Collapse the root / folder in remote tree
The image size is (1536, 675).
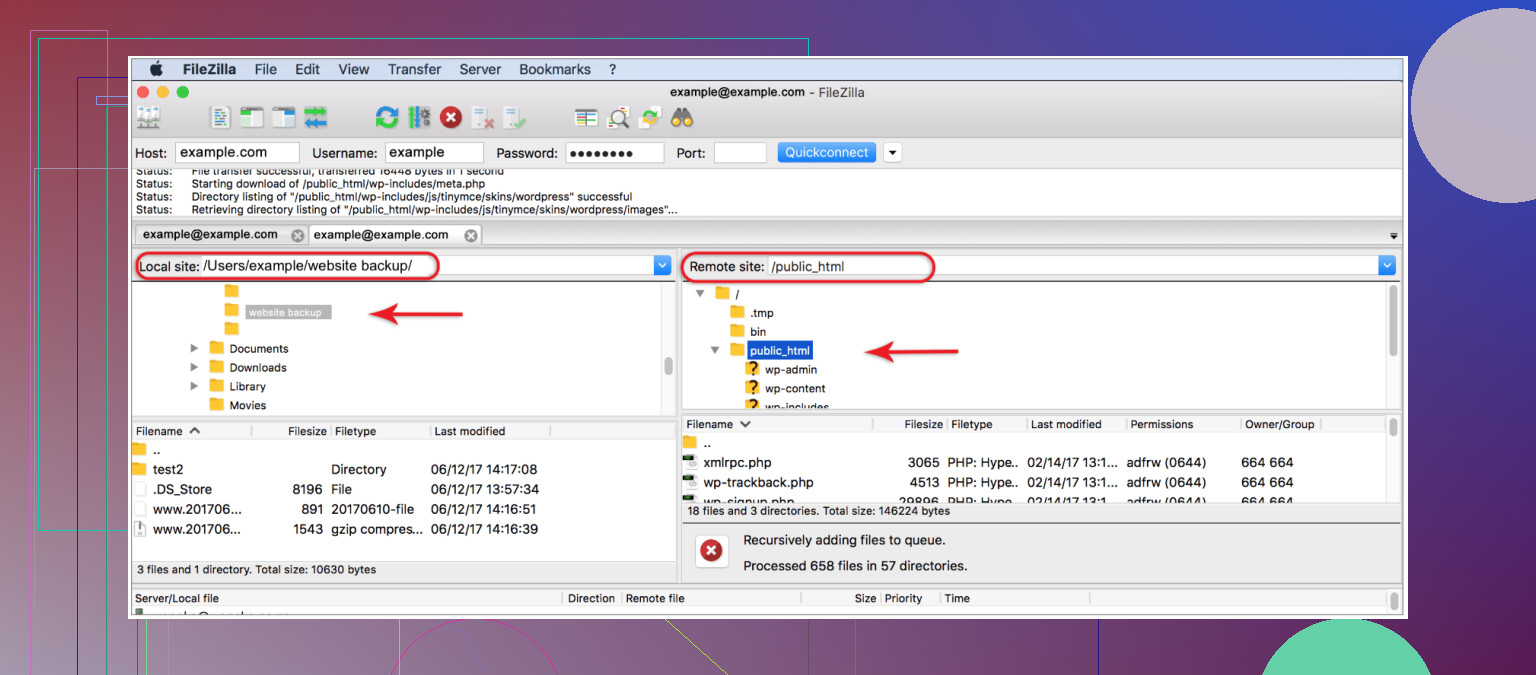[700, 294]
